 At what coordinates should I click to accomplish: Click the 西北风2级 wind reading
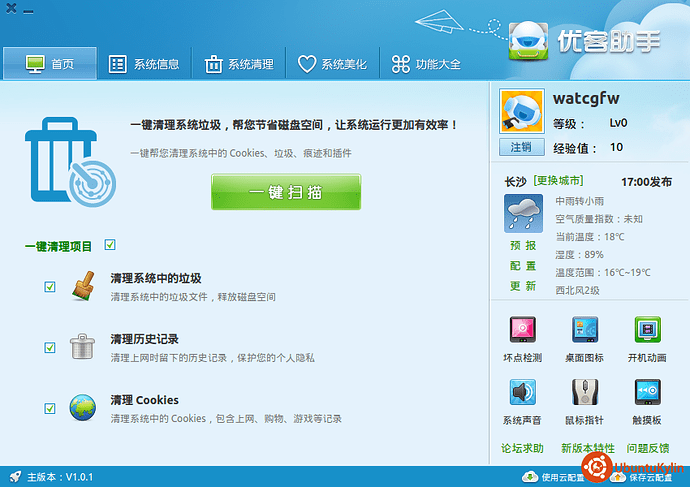[577, 290]
